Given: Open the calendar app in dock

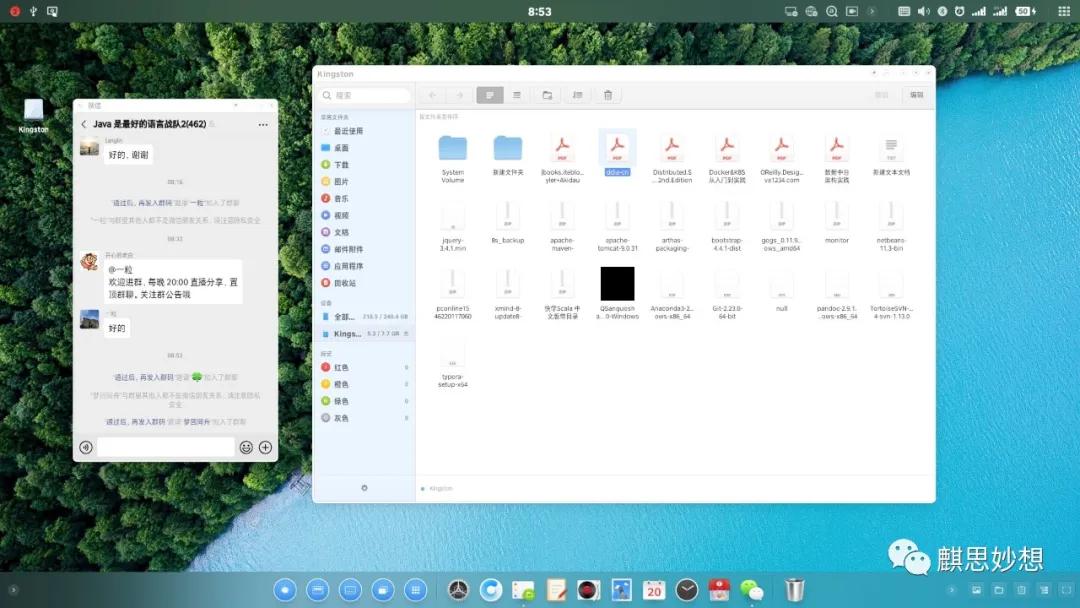Looking at the screenshot, I should (654, 590).
